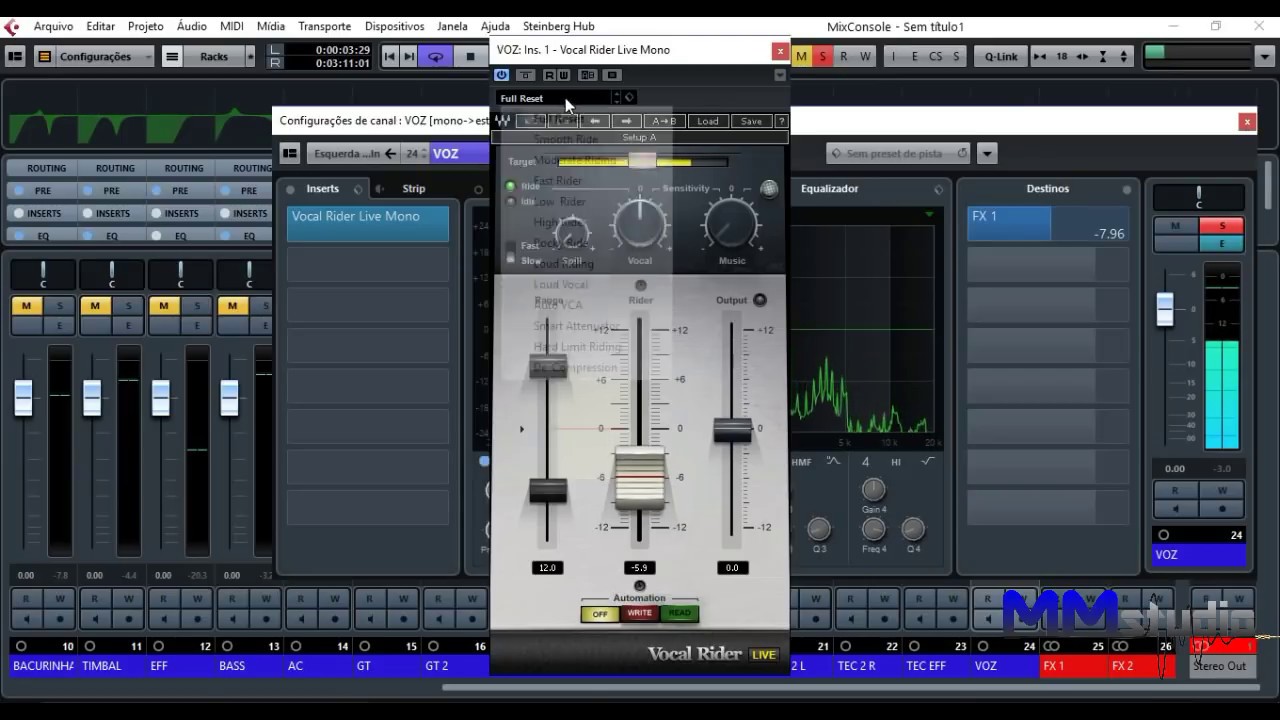Click the plugin Save button
Image resolution: width=1280 pixels, height=720 pixels.
coord(751,121)
